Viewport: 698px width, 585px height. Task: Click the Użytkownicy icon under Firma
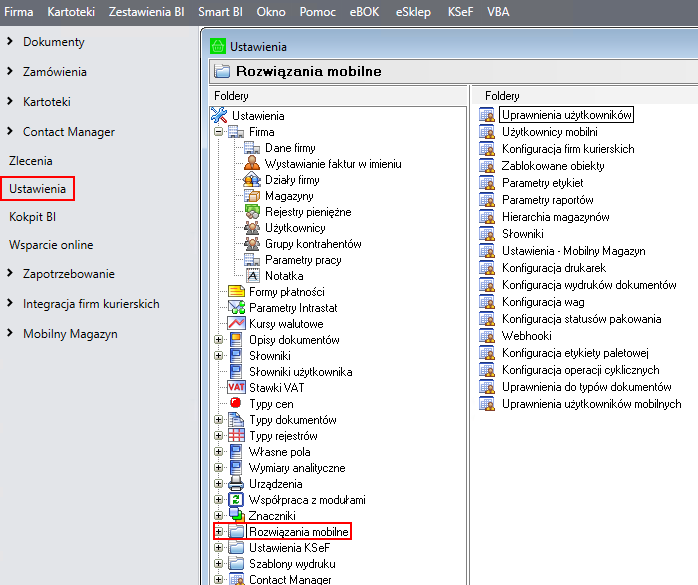point(253,228)
